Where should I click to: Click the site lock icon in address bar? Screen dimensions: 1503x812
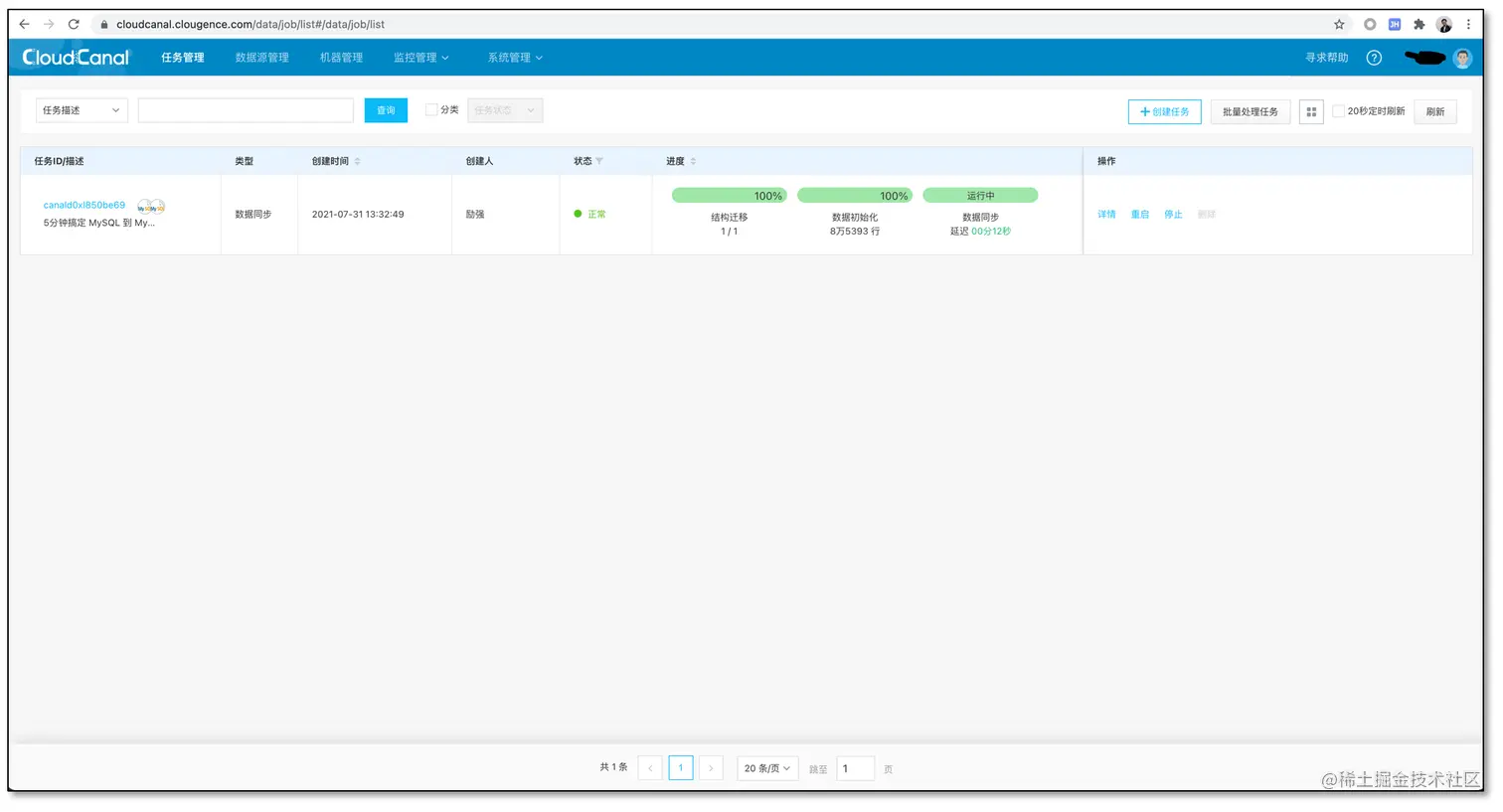(103, 24)
